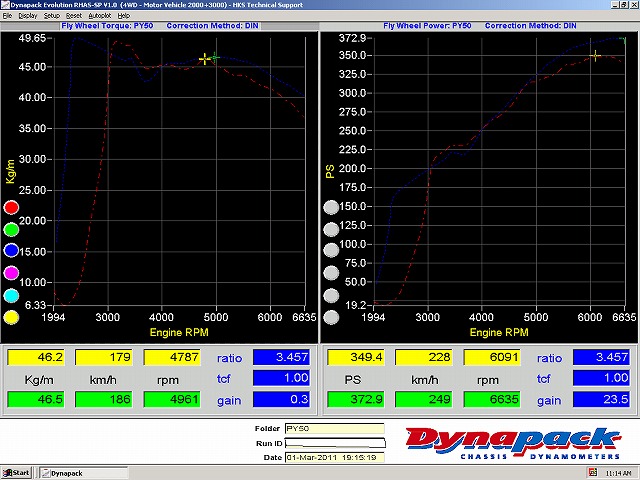This screenshot has height=480, width=640.
Task: Click the torque panel tcf field 1.00
Action: [x=281, y=378]
